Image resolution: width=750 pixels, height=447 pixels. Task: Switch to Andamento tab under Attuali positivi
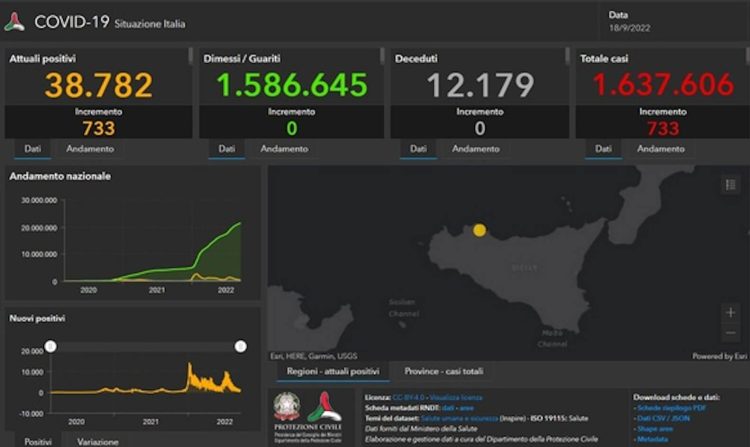[x=90, y=149]
